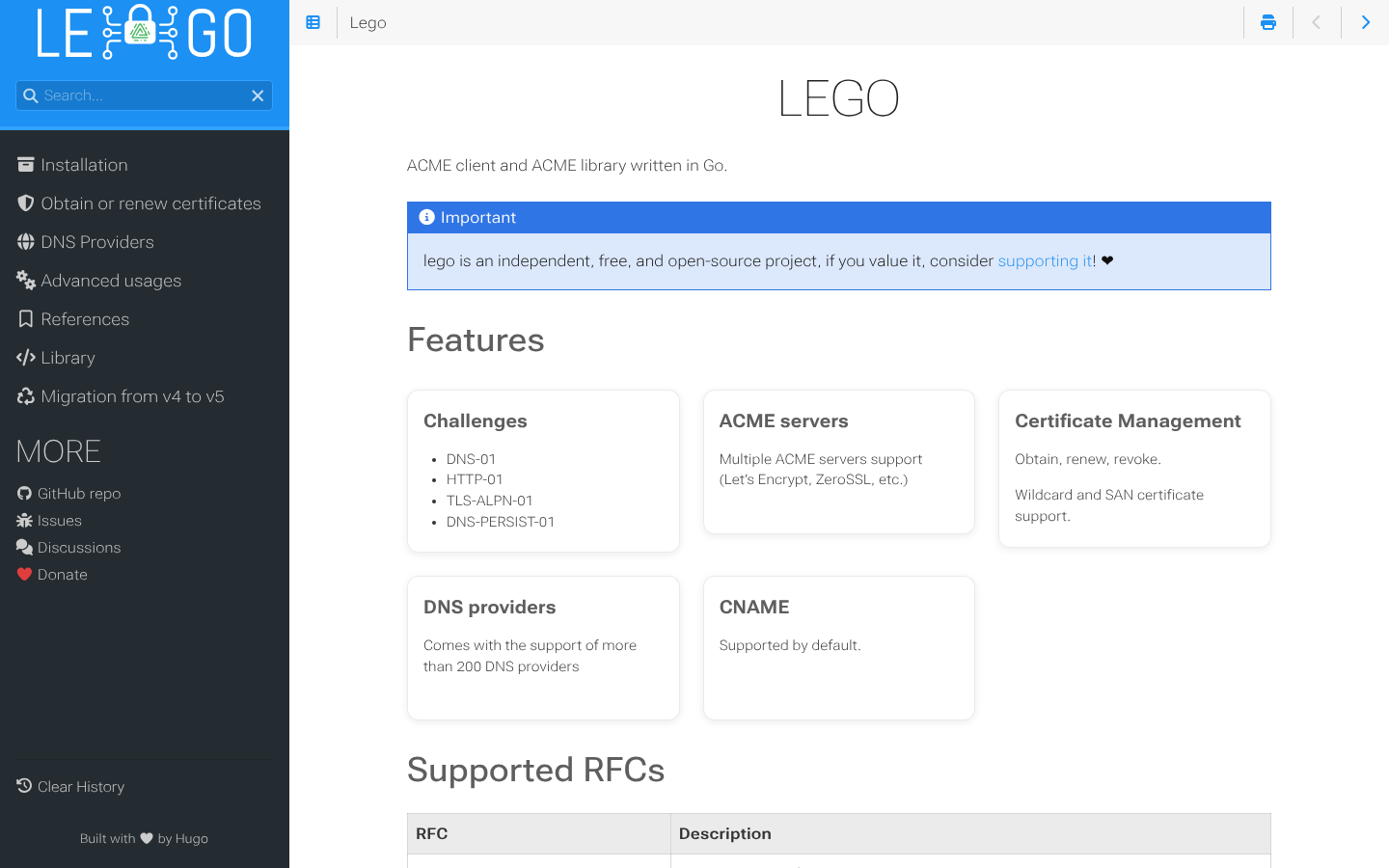Click the recycle icon beside Migration

tap(26, 396)
